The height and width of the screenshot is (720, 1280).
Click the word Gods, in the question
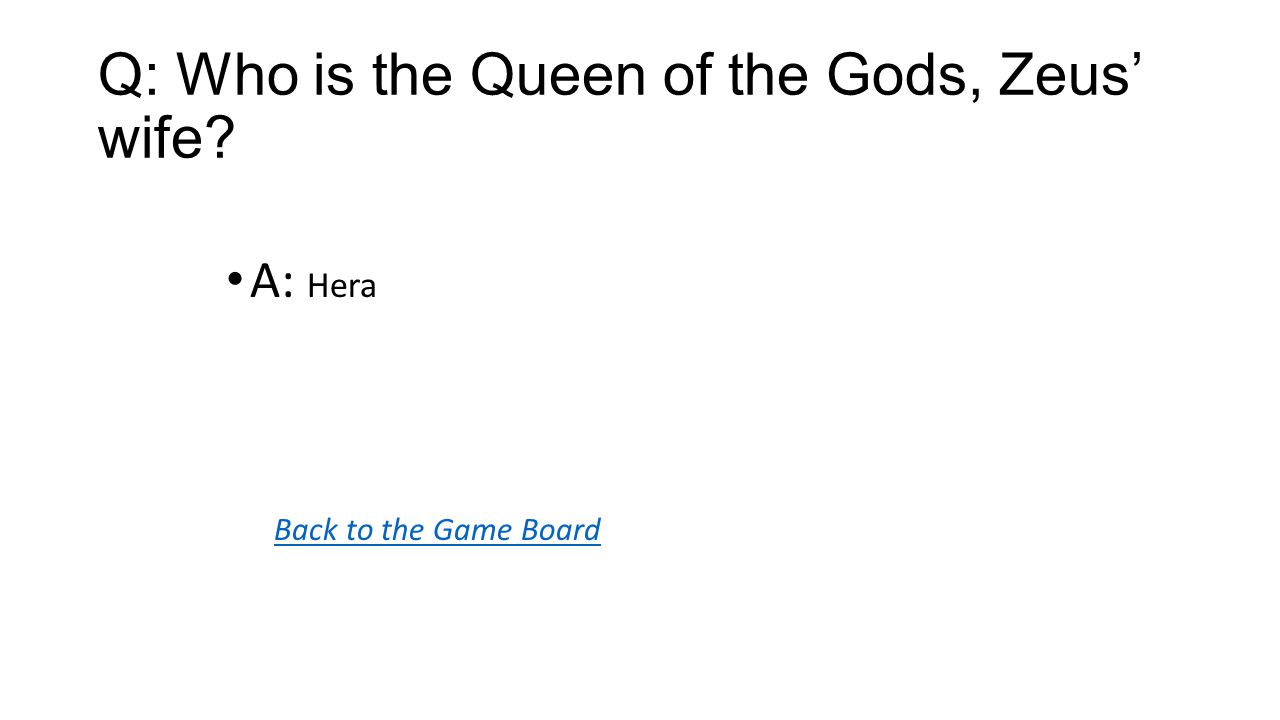click(905, 77)
